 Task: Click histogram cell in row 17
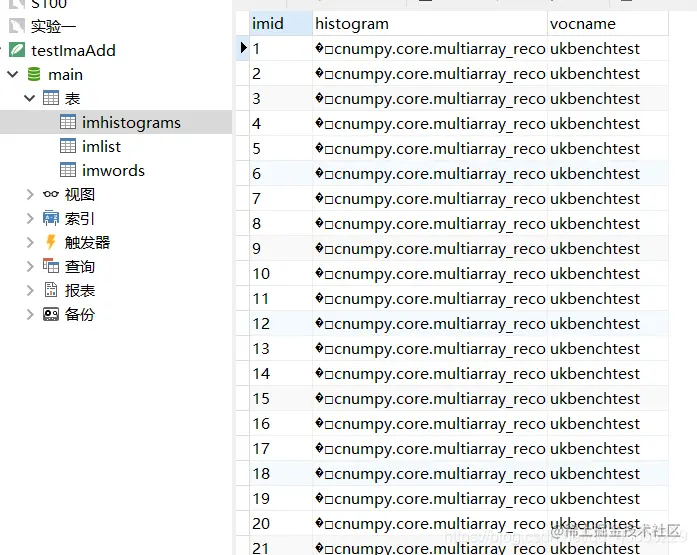click(x=430, y=448)
